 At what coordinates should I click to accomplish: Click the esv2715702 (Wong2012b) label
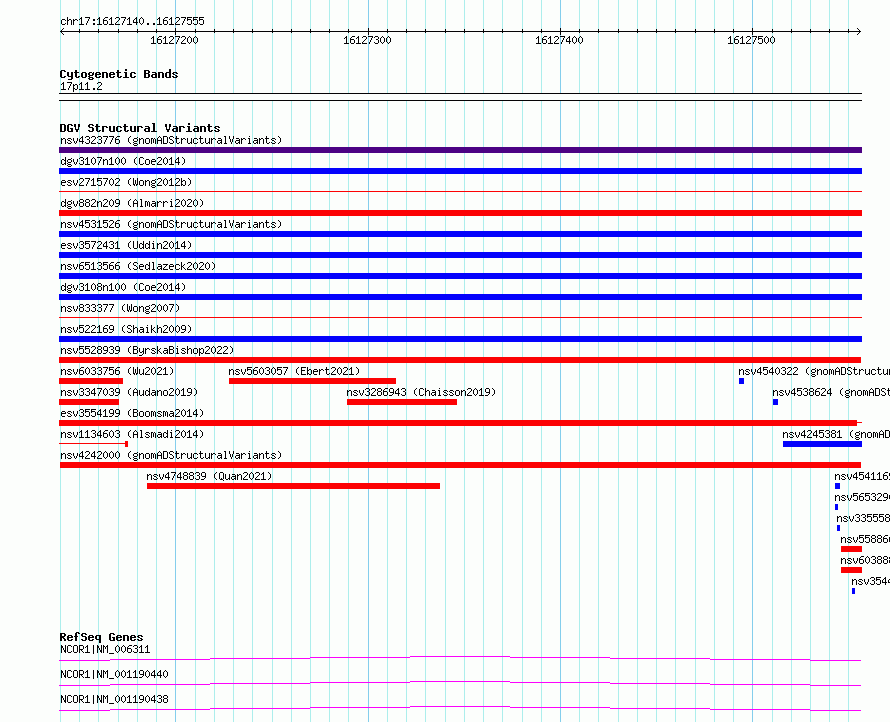pyautogui.click(x=126, y=182)
